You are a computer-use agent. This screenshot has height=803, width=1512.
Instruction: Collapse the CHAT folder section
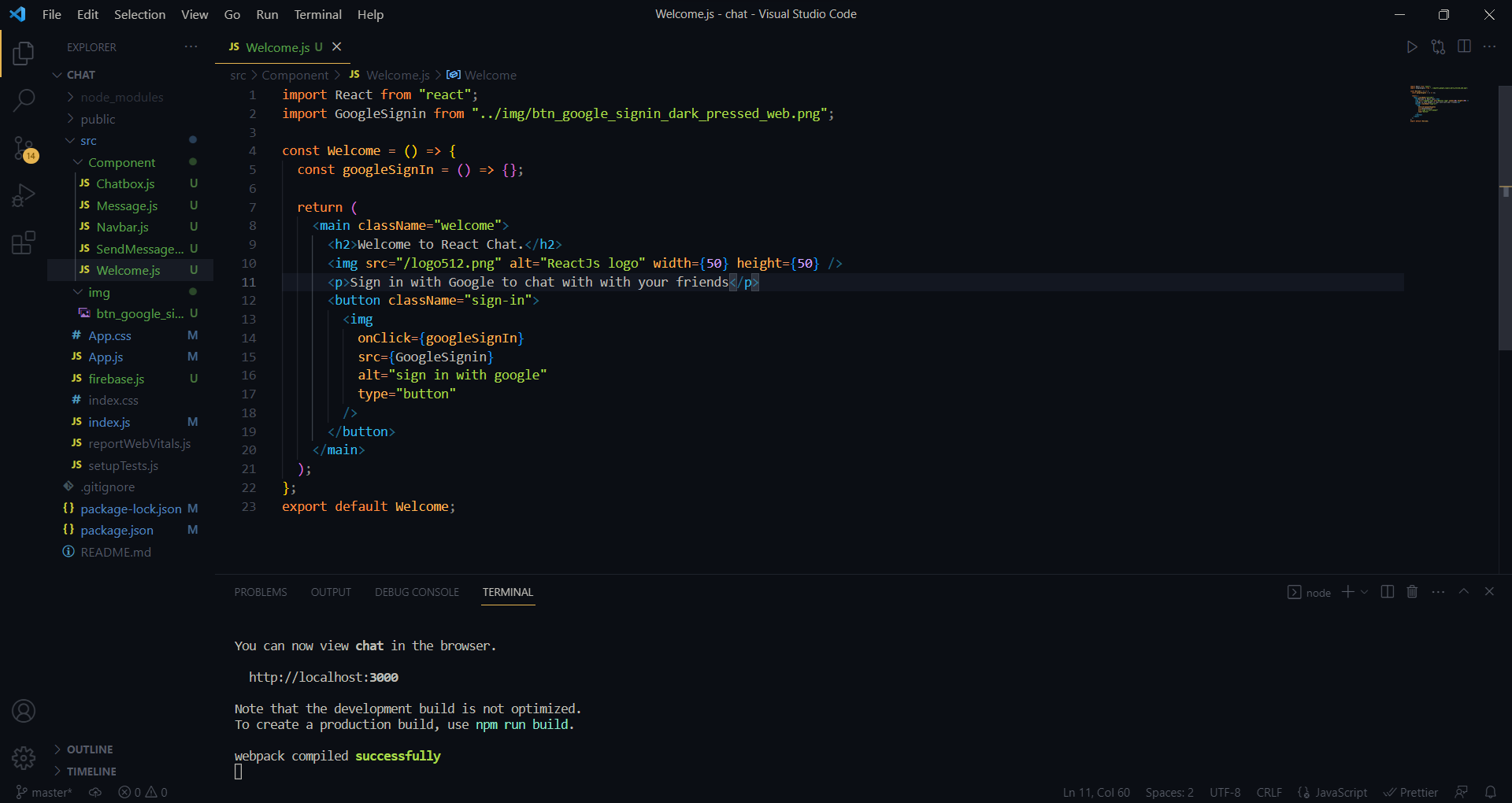click(130, 75)
